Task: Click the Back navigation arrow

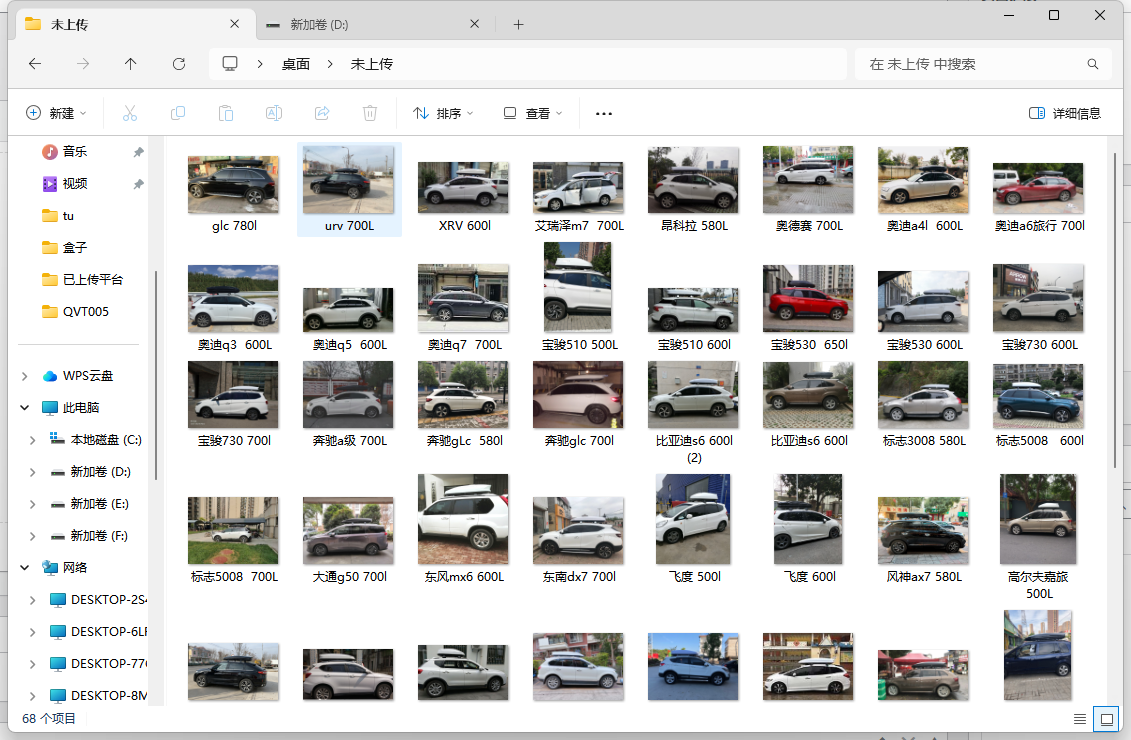Action: tap(35, 64)
